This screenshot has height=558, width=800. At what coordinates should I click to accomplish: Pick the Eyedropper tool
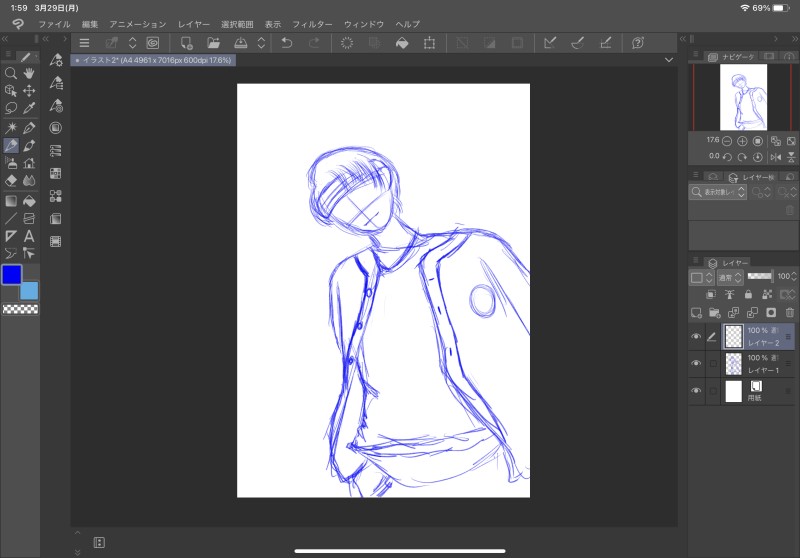29,109
